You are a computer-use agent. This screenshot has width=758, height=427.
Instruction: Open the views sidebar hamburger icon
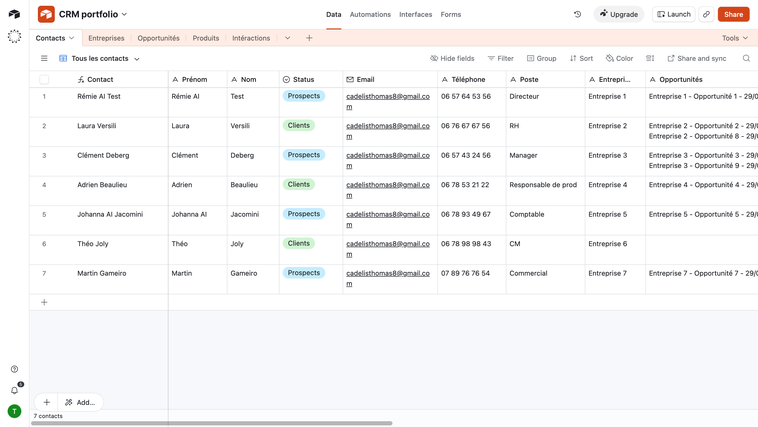click(44, 59)
